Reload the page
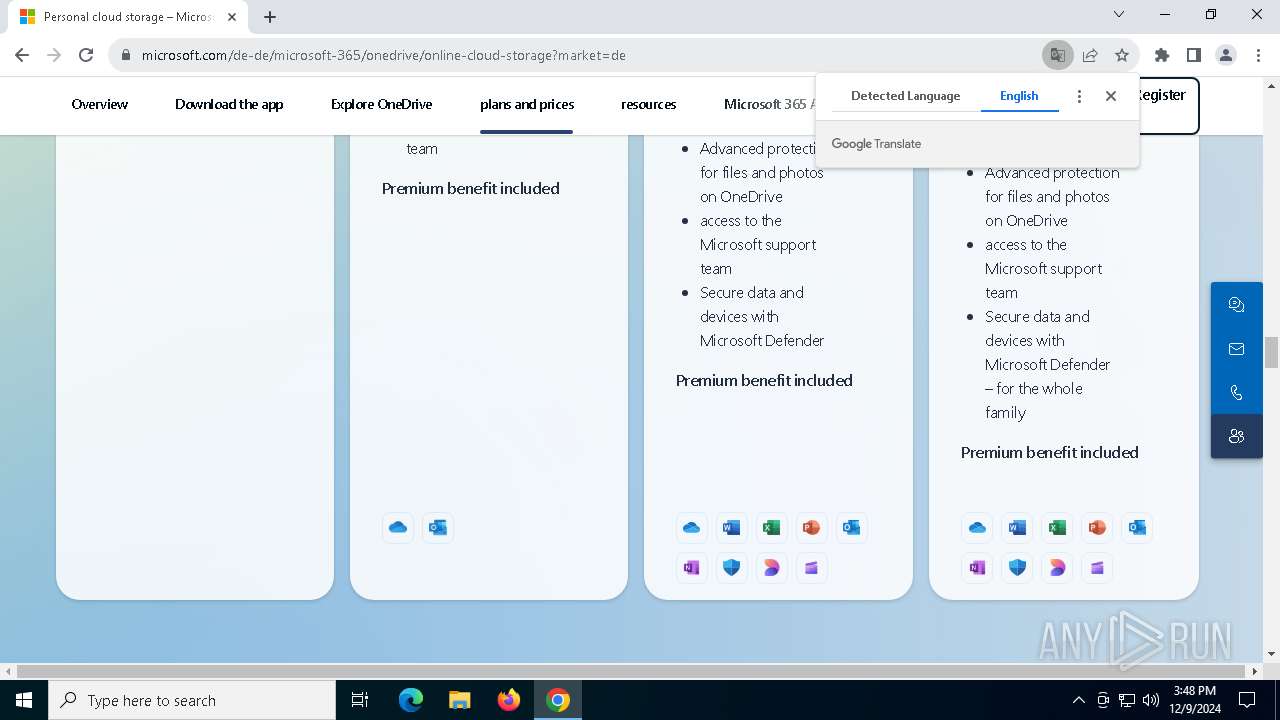1280x720 pixels. [86, 55]
